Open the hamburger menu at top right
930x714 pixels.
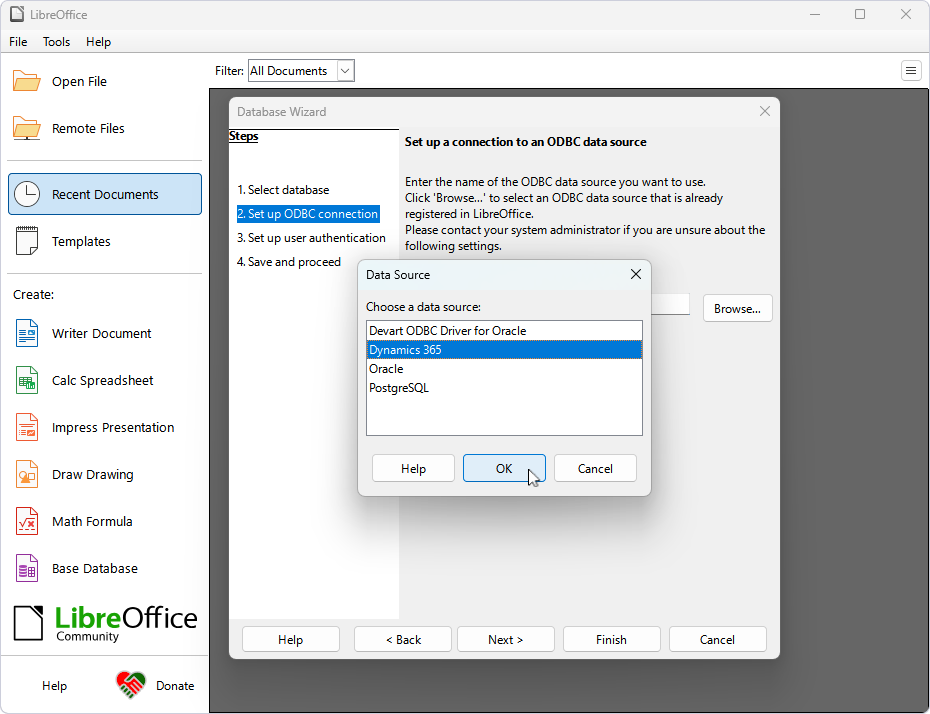(911, 70)
